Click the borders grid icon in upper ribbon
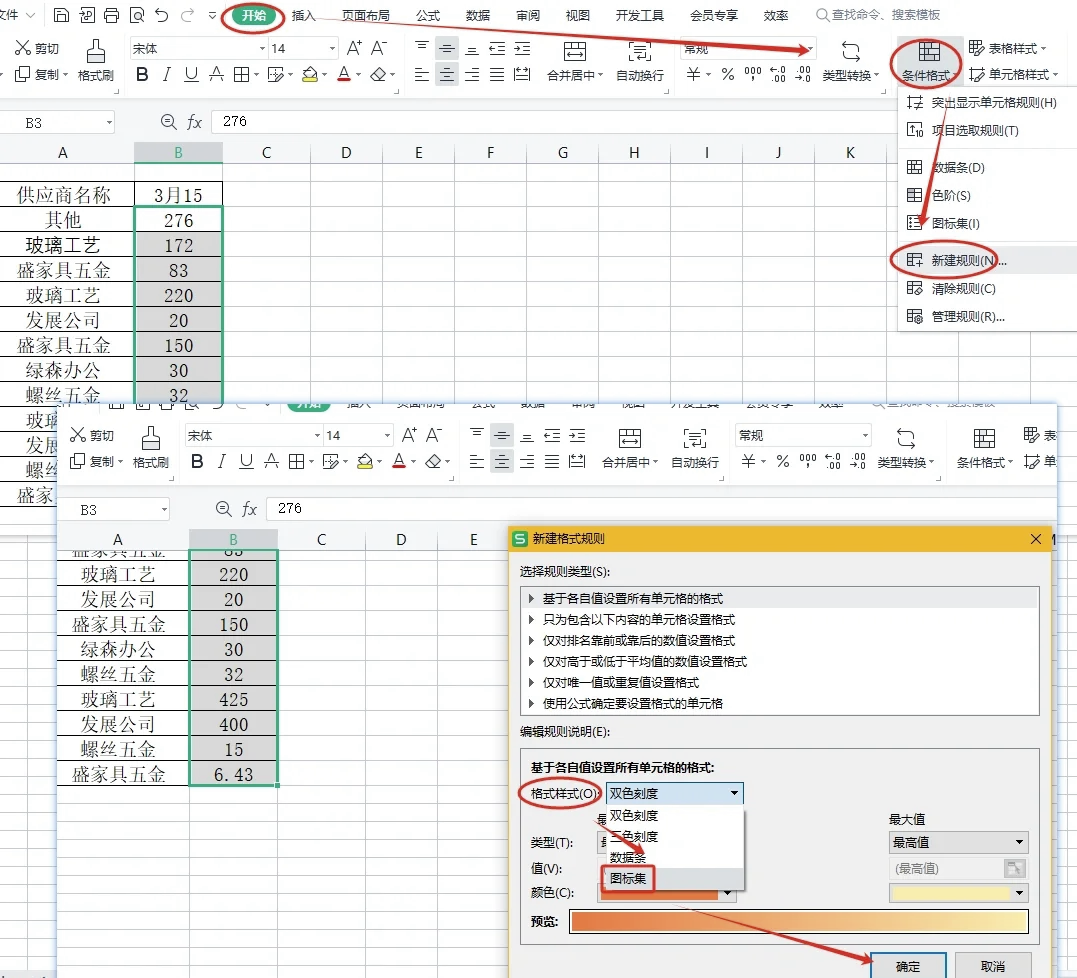1077x978 pixels. pos(241,74)
